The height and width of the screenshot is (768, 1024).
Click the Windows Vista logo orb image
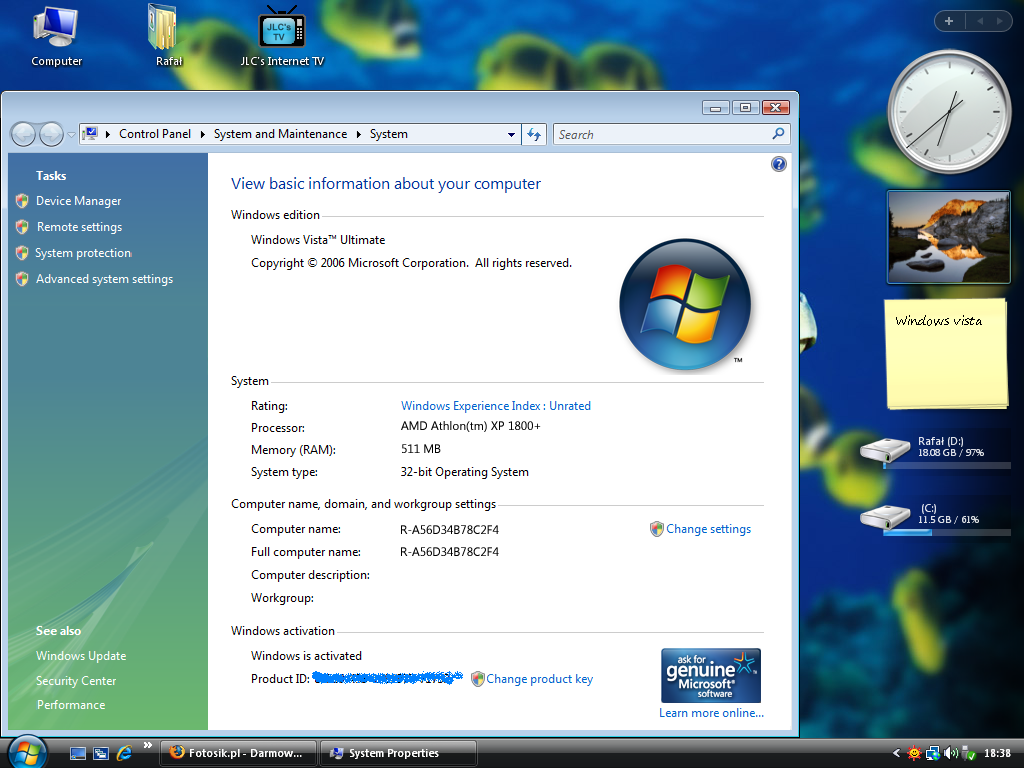click(685, 304)
